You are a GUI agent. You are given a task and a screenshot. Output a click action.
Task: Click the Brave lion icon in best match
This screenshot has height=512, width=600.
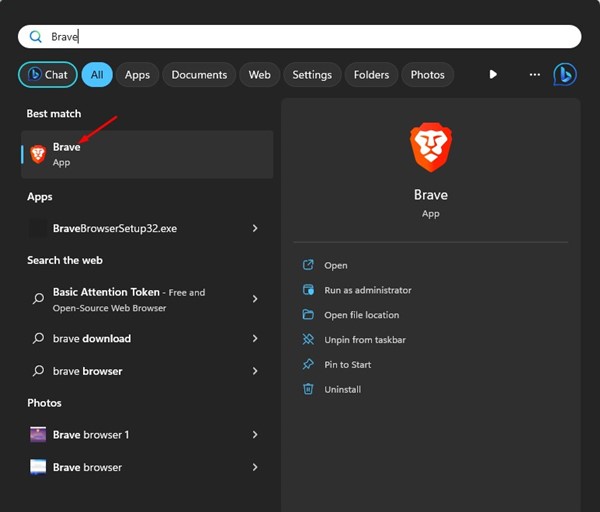[x=38, y=155]
